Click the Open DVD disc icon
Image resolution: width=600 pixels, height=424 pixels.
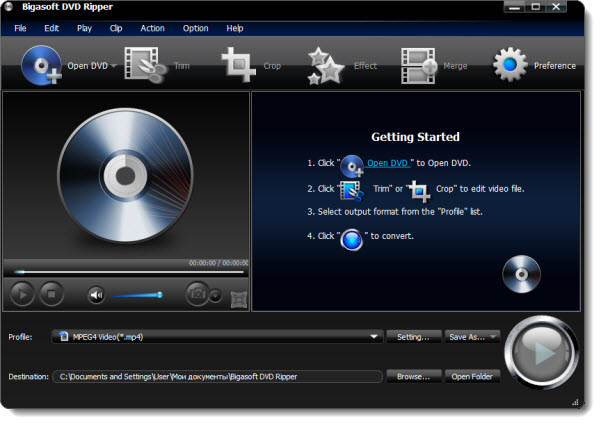pos(41,66)
